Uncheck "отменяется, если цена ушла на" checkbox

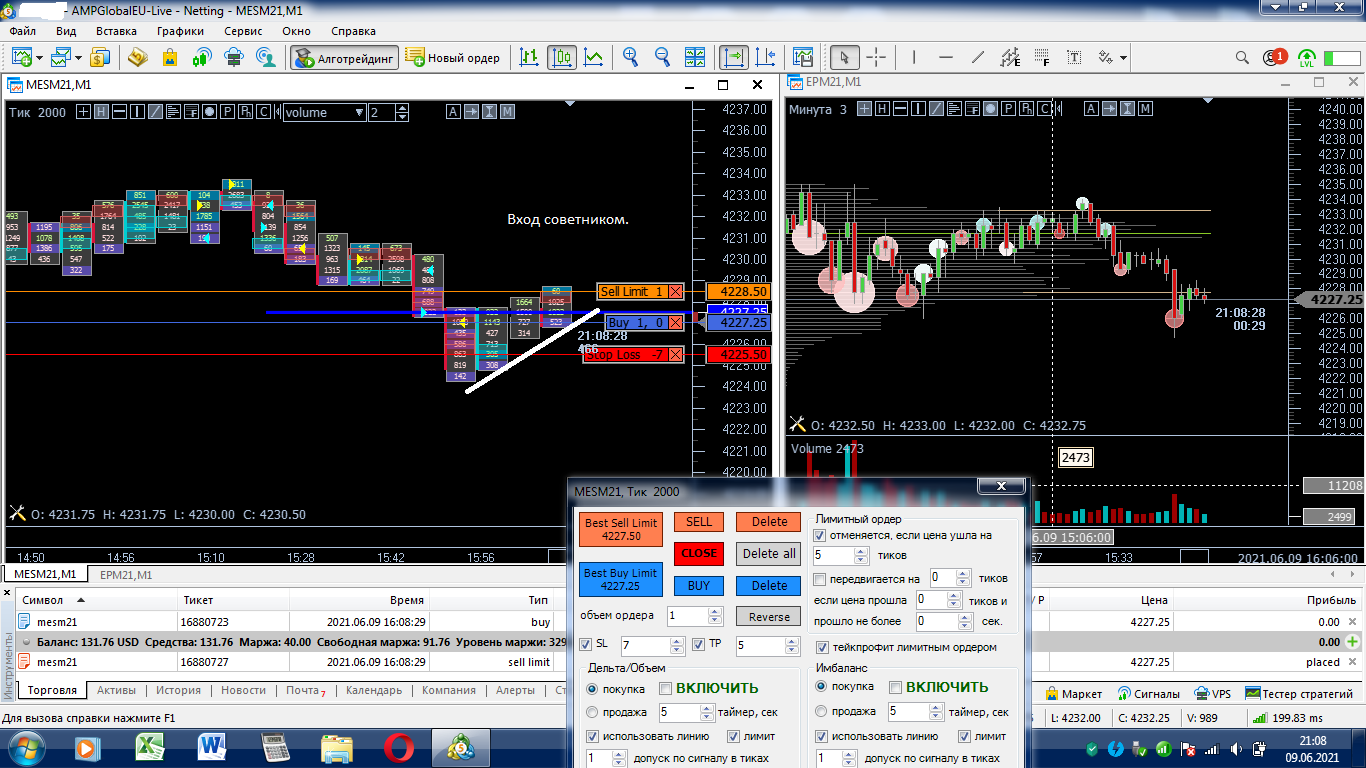(821, 535)
